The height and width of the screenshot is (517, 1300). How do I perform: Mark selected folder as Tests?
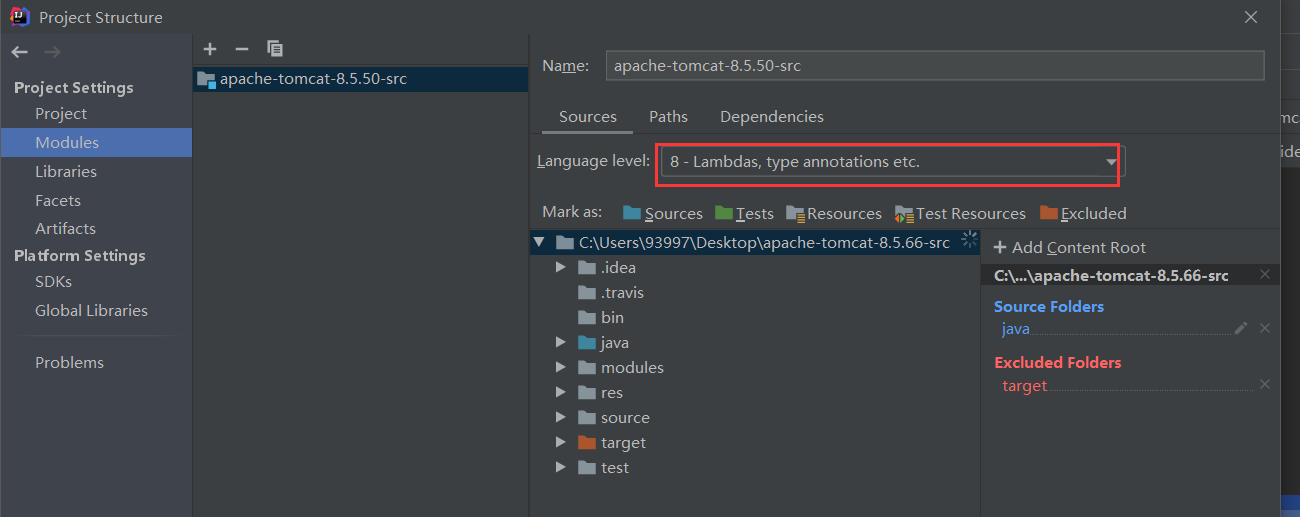point(744,213)
